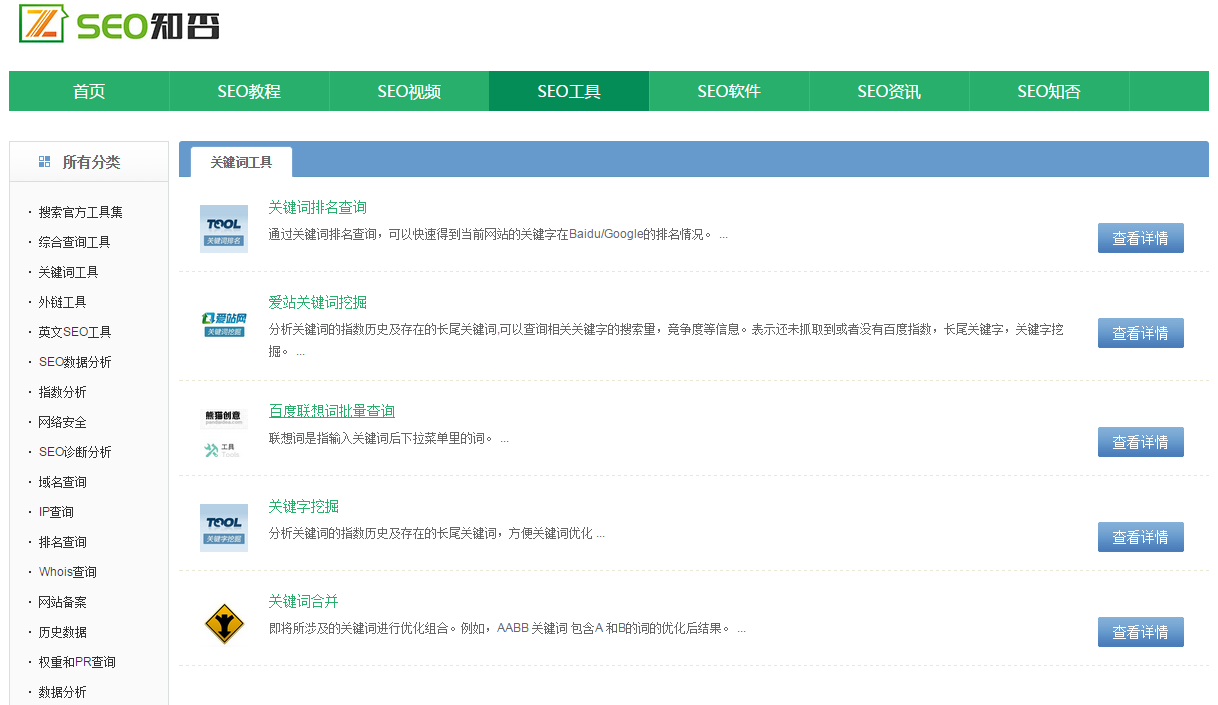Open the 关键词合并 title link

303,601
